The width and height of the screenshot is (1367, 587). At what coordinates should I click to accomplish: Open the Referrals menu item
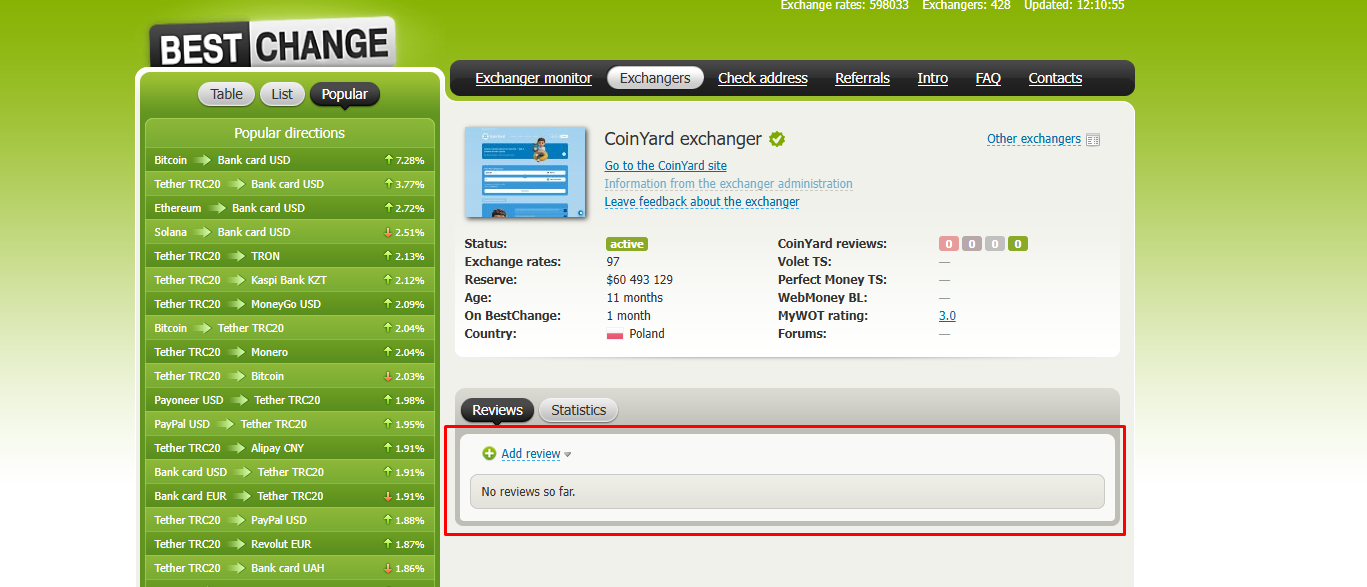[862, 78]
